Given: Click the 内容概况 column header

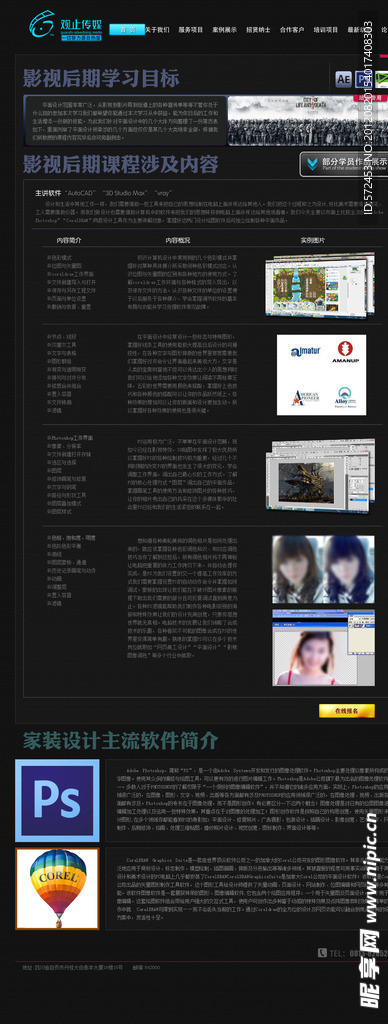Looking at the screenshot, I should tap(178, 240).
